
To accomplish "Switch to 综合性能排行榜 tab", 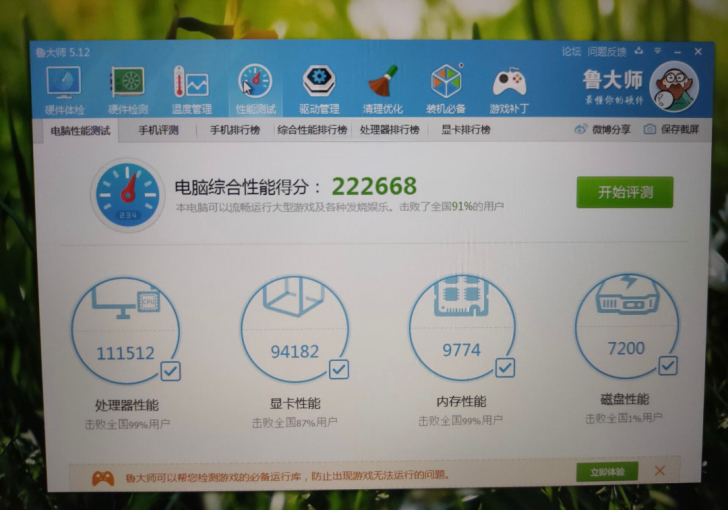I will pyautogui.click(x=312, y=130).
